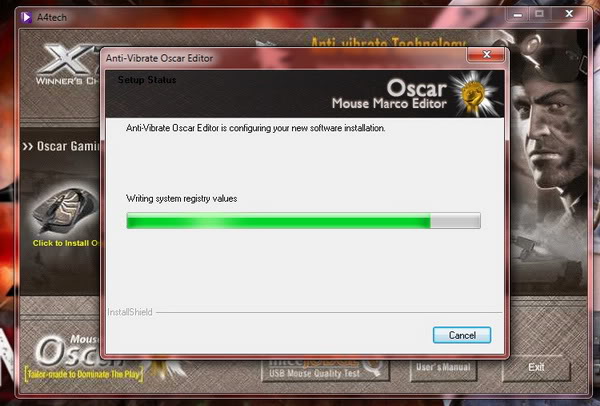Click the green installation progress bar
The height and width of the screenshot is (406, 600).
point(303,221)
